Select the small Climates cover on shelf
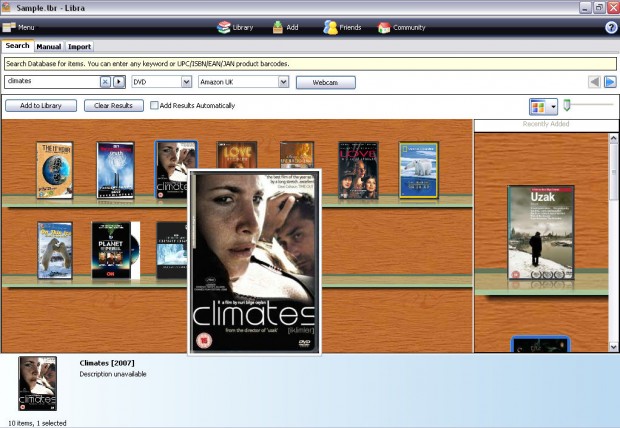This screenshot has width=620, height=428. coord(172,170)
